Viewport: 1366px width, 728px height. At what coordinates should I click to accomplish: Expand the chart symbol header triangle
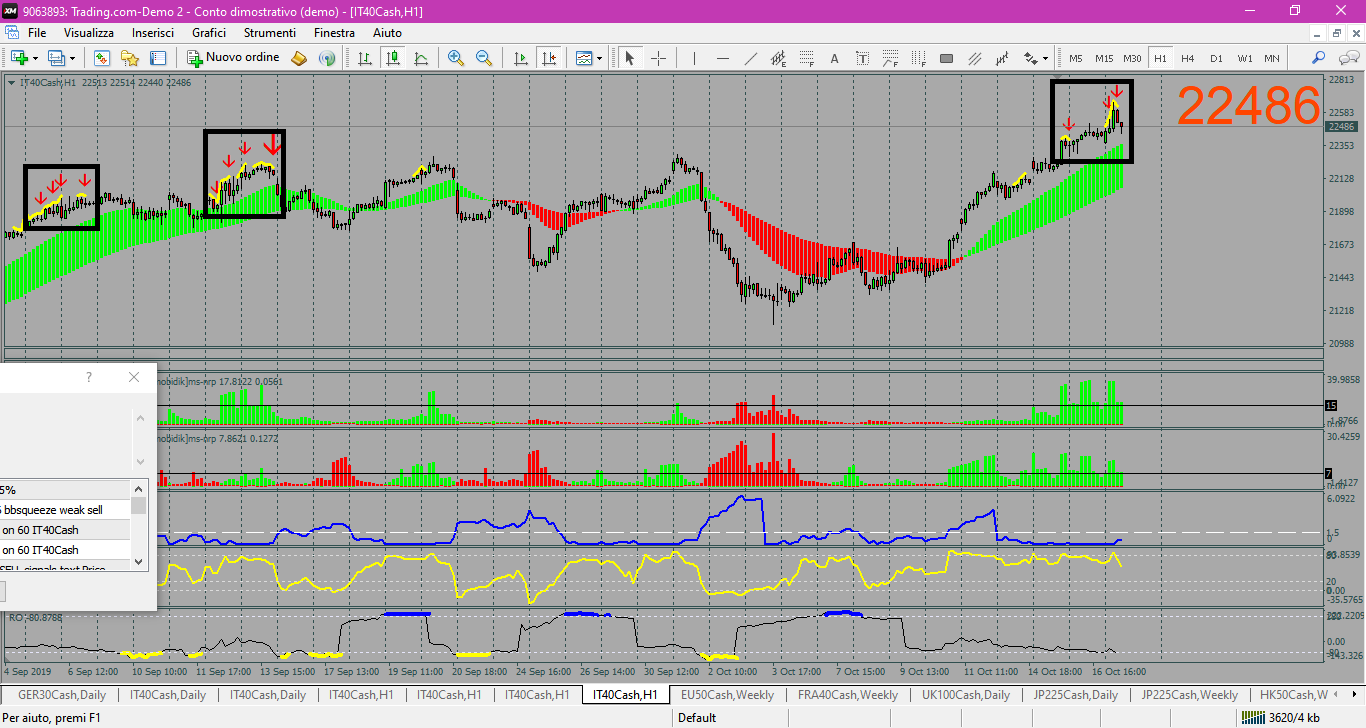(11, 83)
